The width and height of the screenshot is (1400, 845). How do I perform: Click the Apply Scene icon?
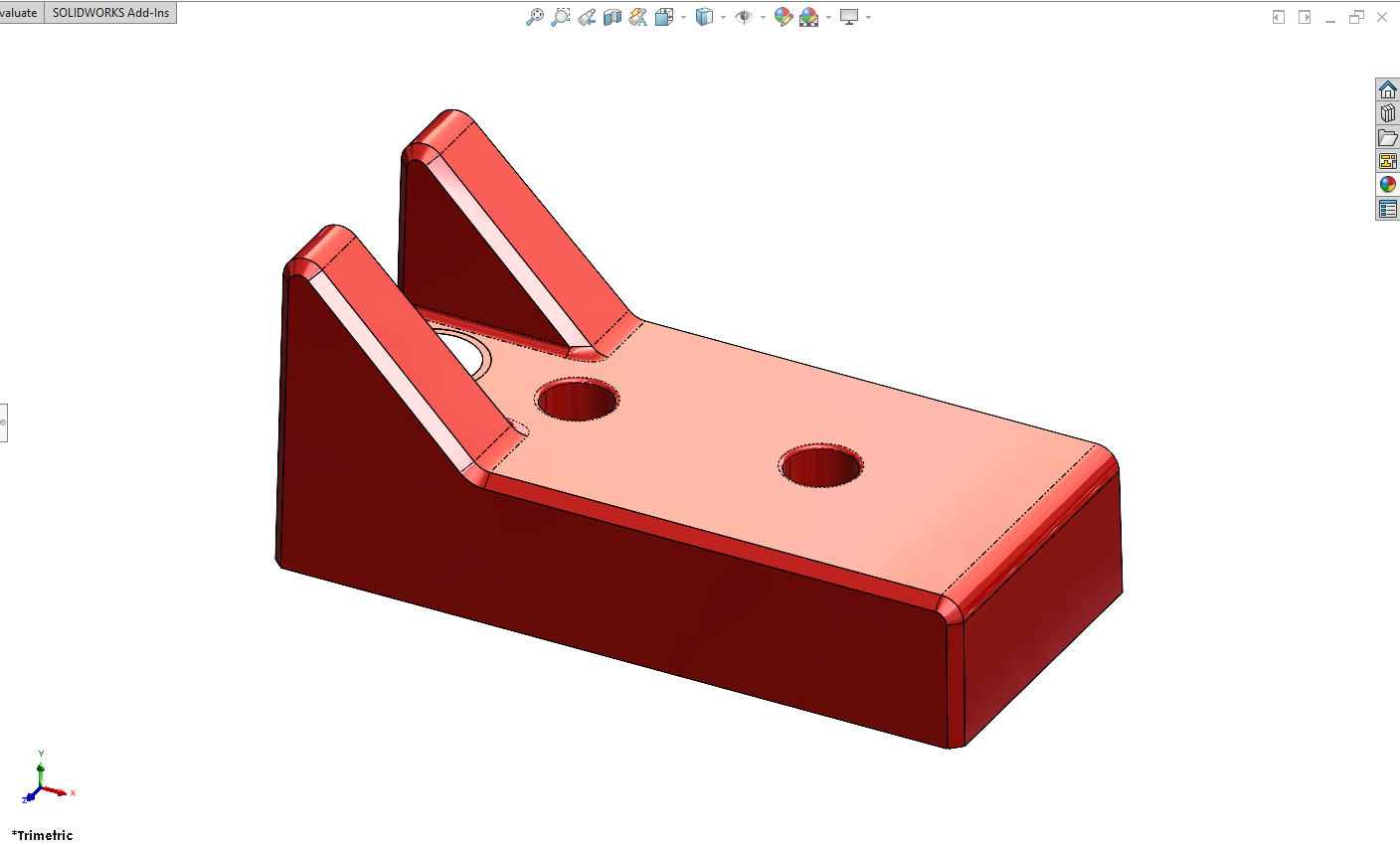click(809, 17)
